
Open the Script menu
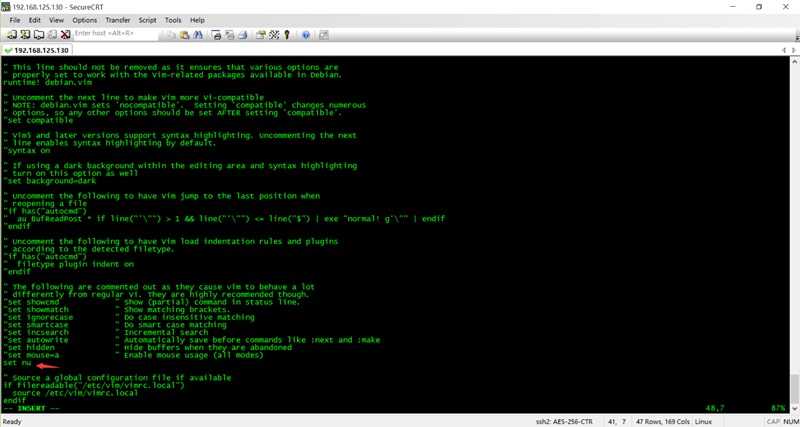147,20
